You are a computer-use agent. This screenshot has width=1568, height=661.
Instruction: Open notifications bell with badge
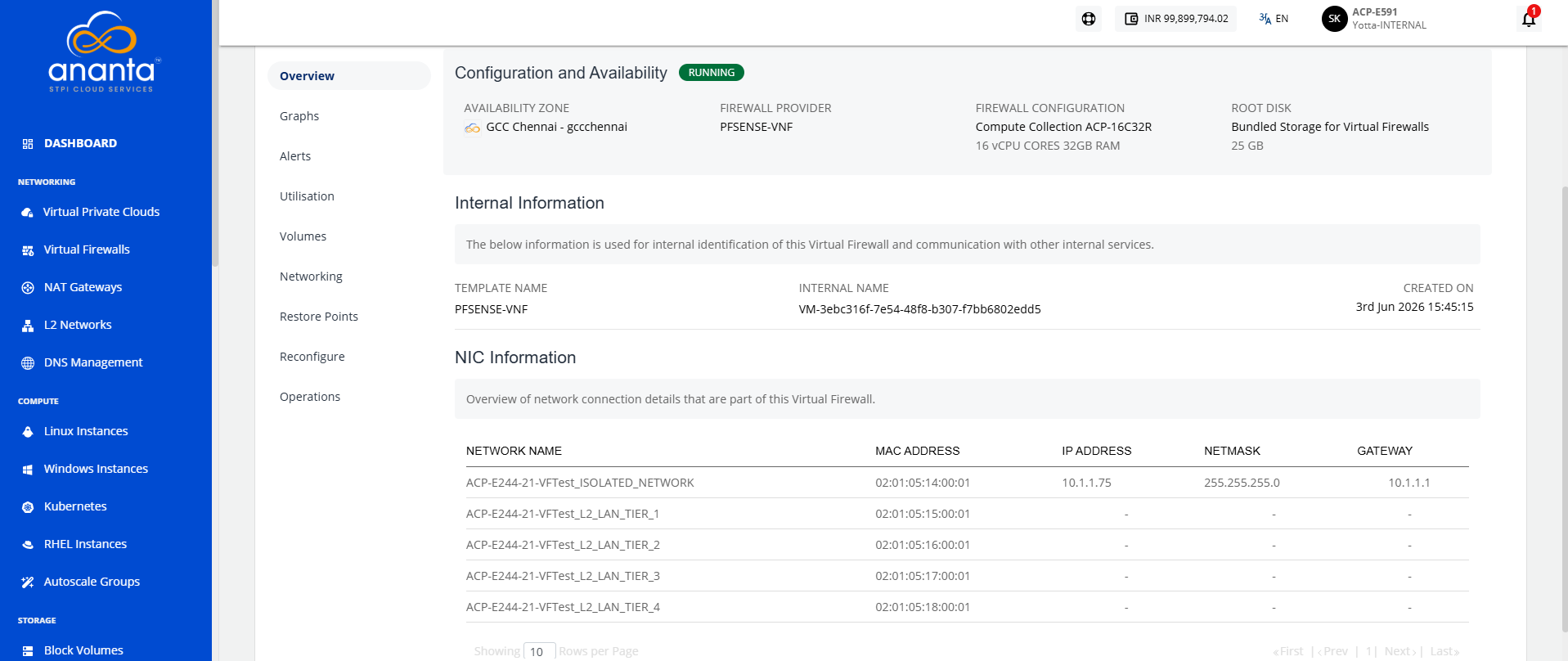coord(1529,17)
